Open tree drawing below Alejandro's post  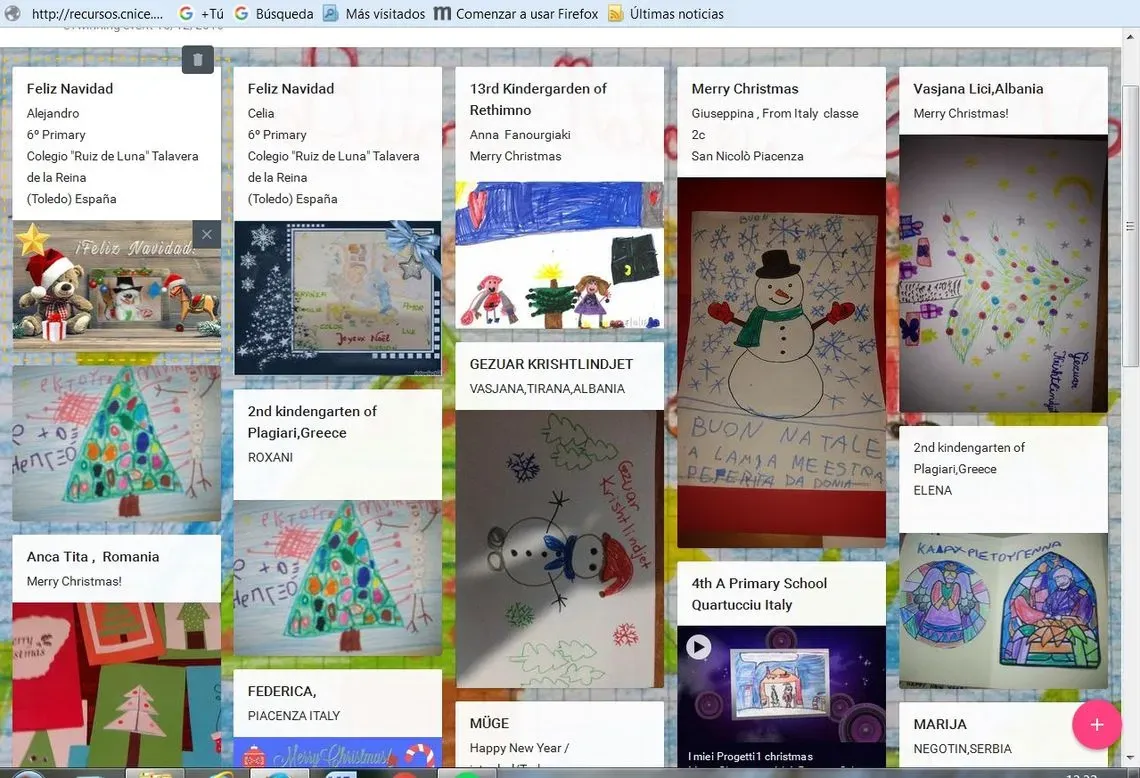click(116, 444)
